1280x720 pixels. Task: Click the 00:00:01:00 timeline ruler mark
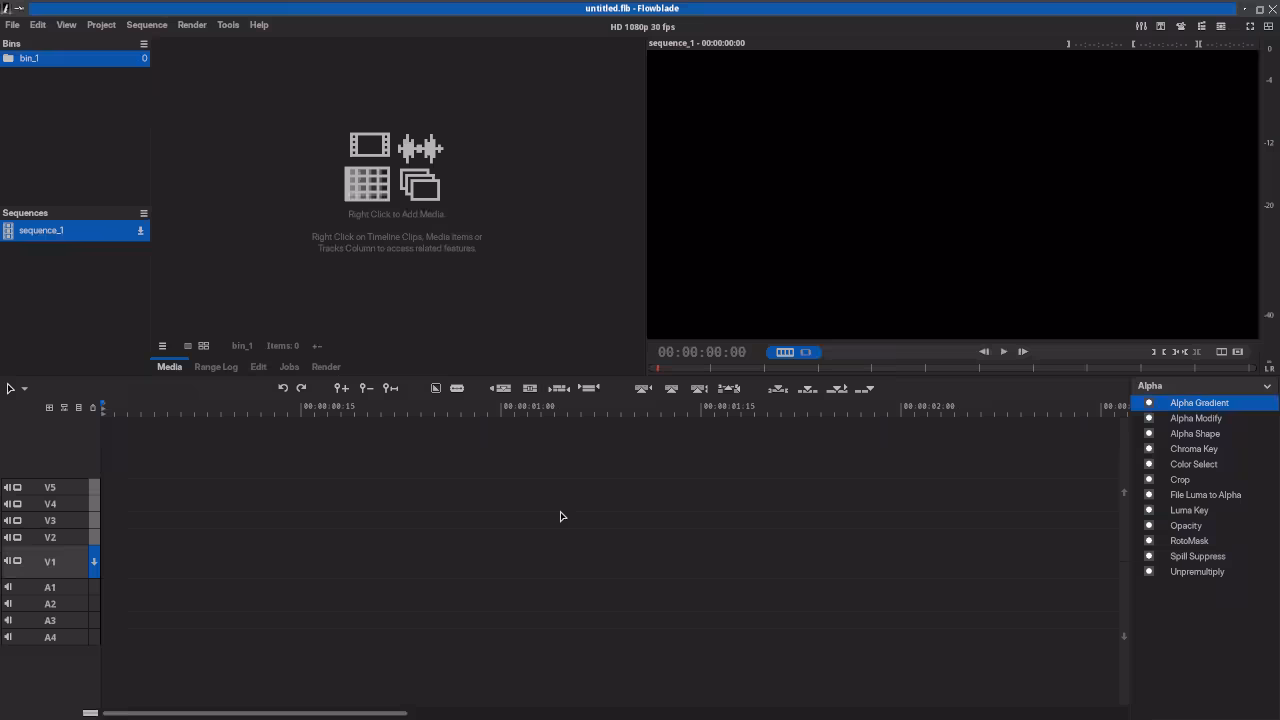[529, 406]
